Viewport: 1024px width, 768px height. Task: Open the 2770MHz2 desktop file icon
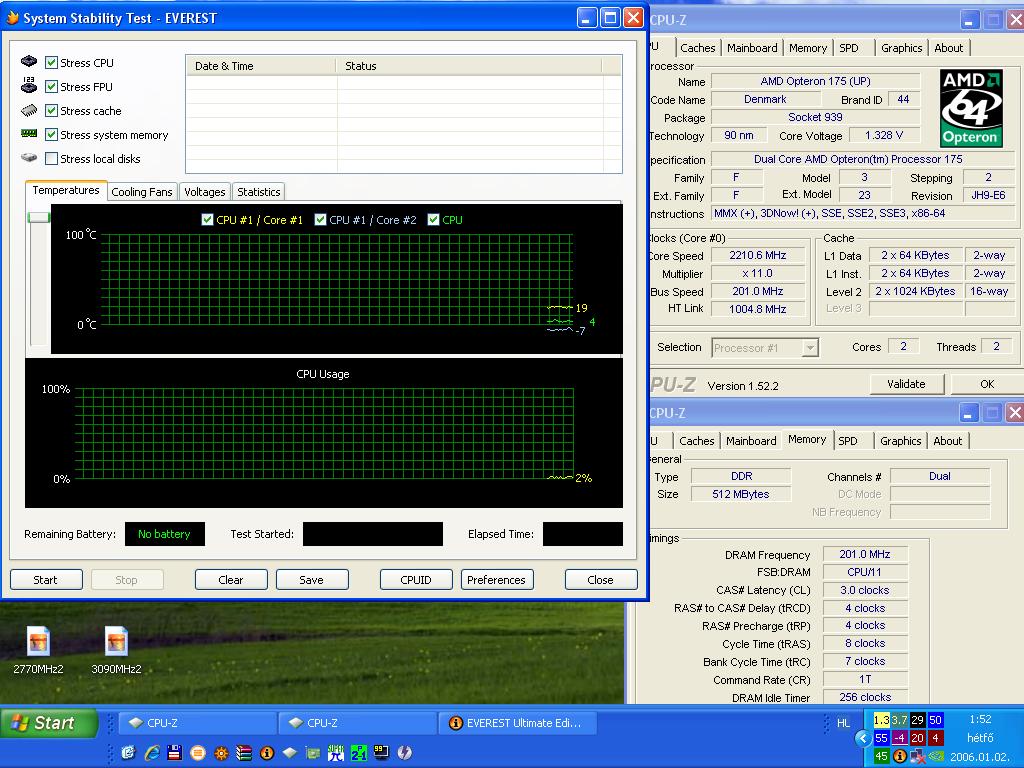(x=38, y=641)
